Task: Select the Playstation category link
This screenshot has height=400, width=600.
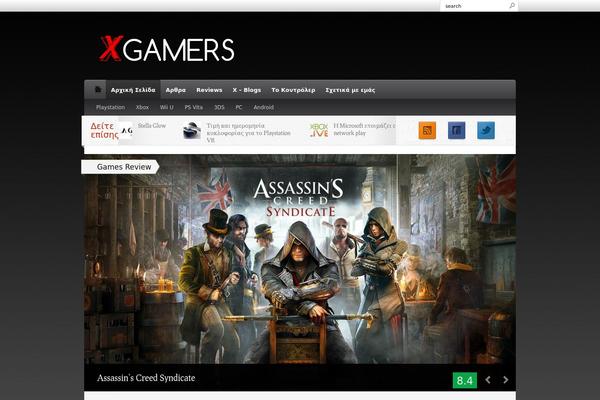Action: 111,107
